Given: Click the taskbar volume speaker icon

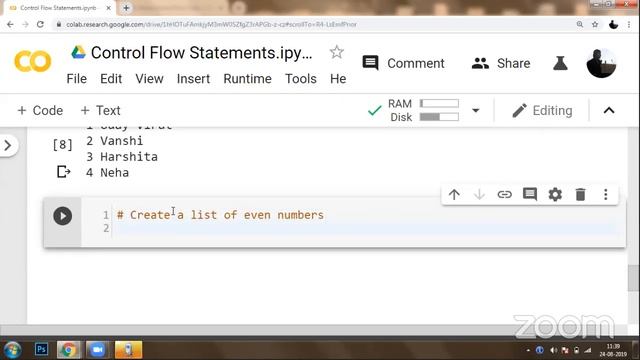Looking at the screenshot, I should [x=553, y=350].
